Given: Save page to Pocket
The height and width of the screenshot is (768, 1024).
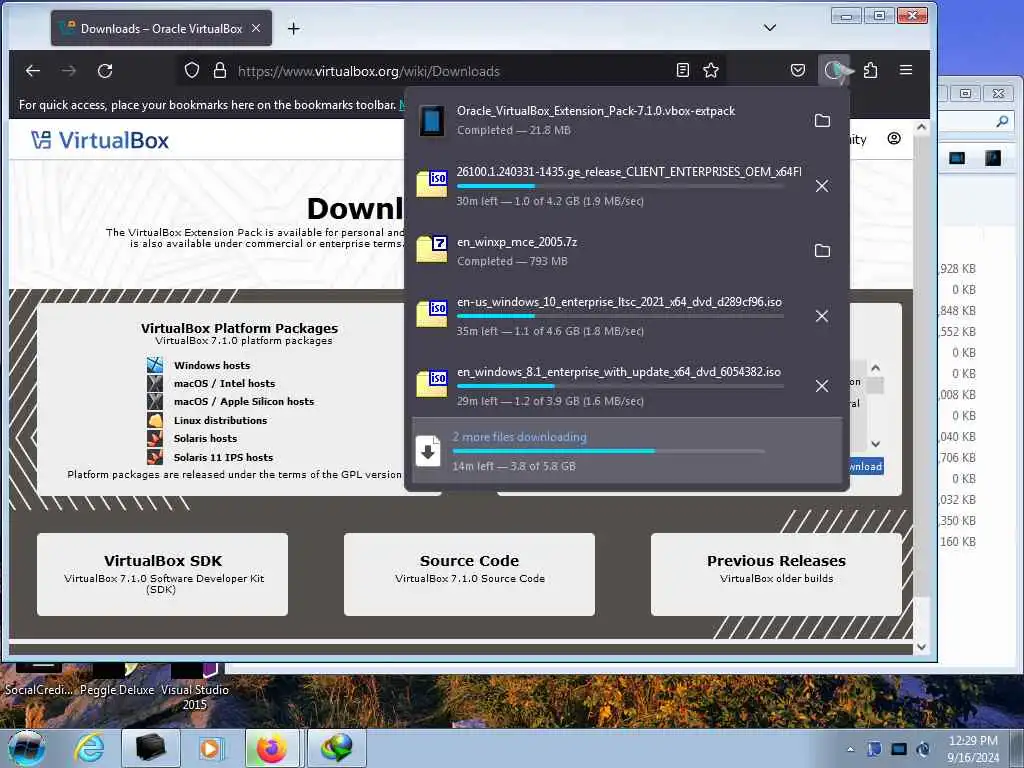Looking at the screenshot, I should click(797, 71).
